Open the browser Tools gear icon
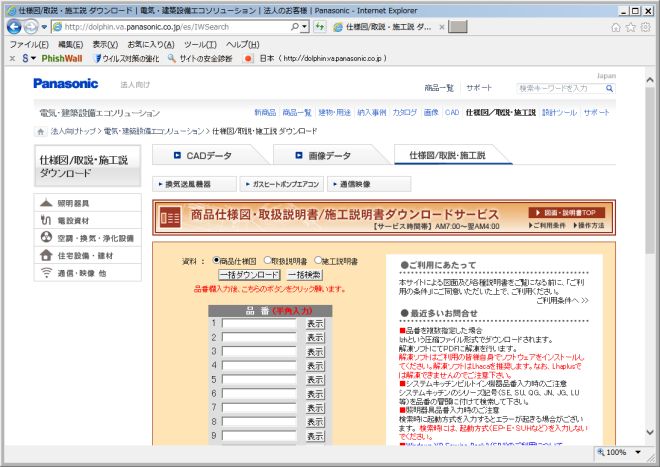The width and height of the screenshot is (660, 467). pos(645,27)
